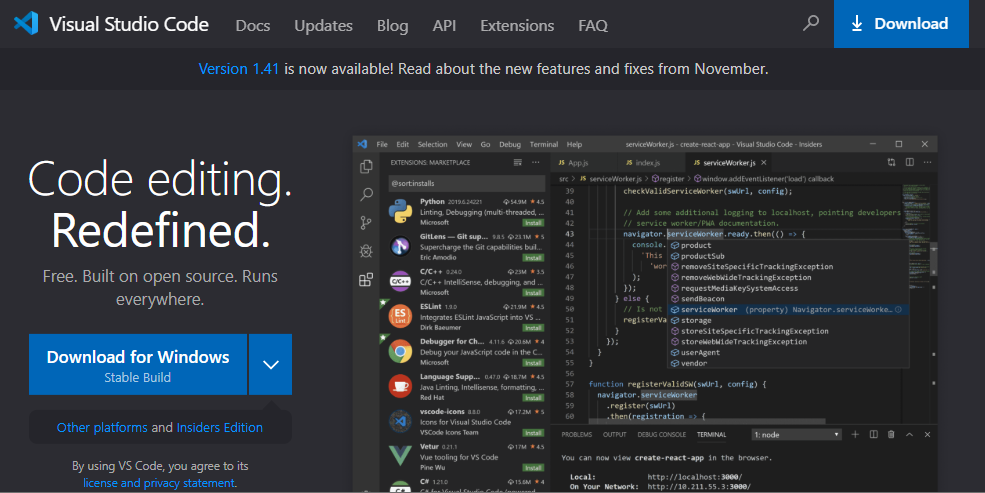Viewport: 985px width, 493px height.
Task: Open license and privacy statement link
Action: [x=159, y=483]
